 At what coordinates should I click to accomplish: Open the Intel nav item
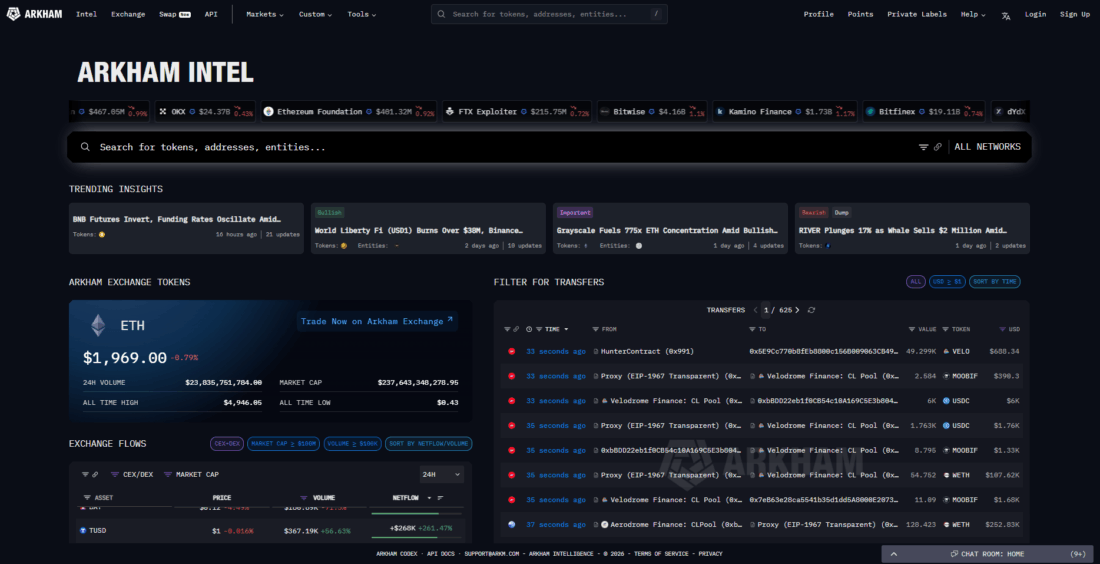86,14
